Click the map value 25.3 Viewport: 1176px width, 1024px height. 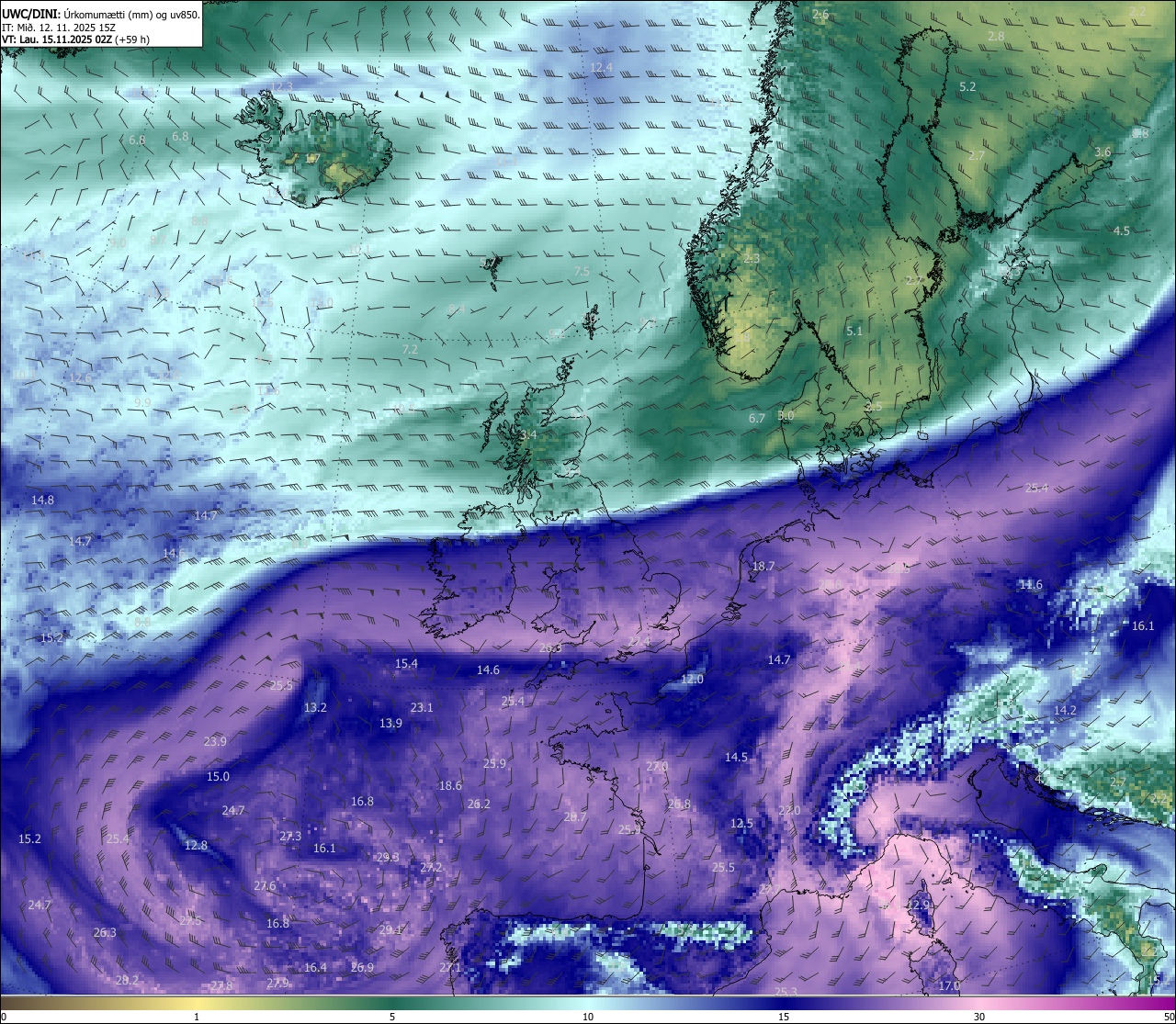(x=786, y=991)
